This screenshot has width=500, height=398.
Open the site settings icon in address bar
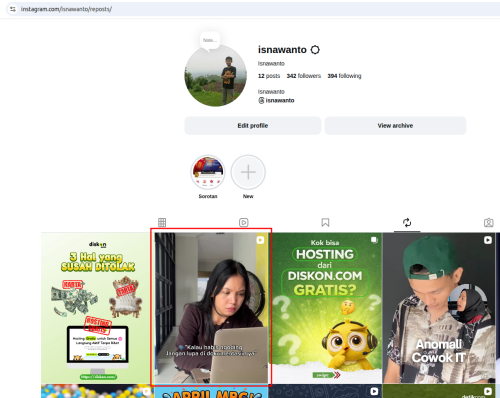click(13, 9)
